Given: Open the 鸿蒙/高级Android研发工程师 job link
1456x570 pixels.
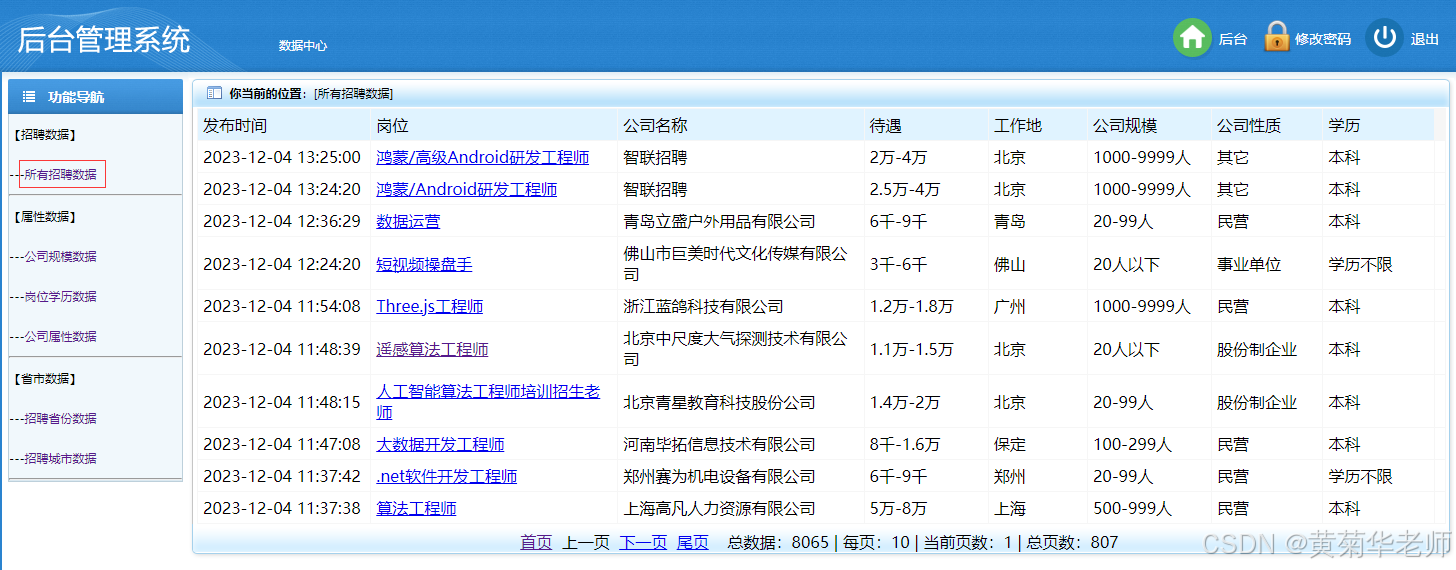Looking at the screenshot, I should coord(483,157).
